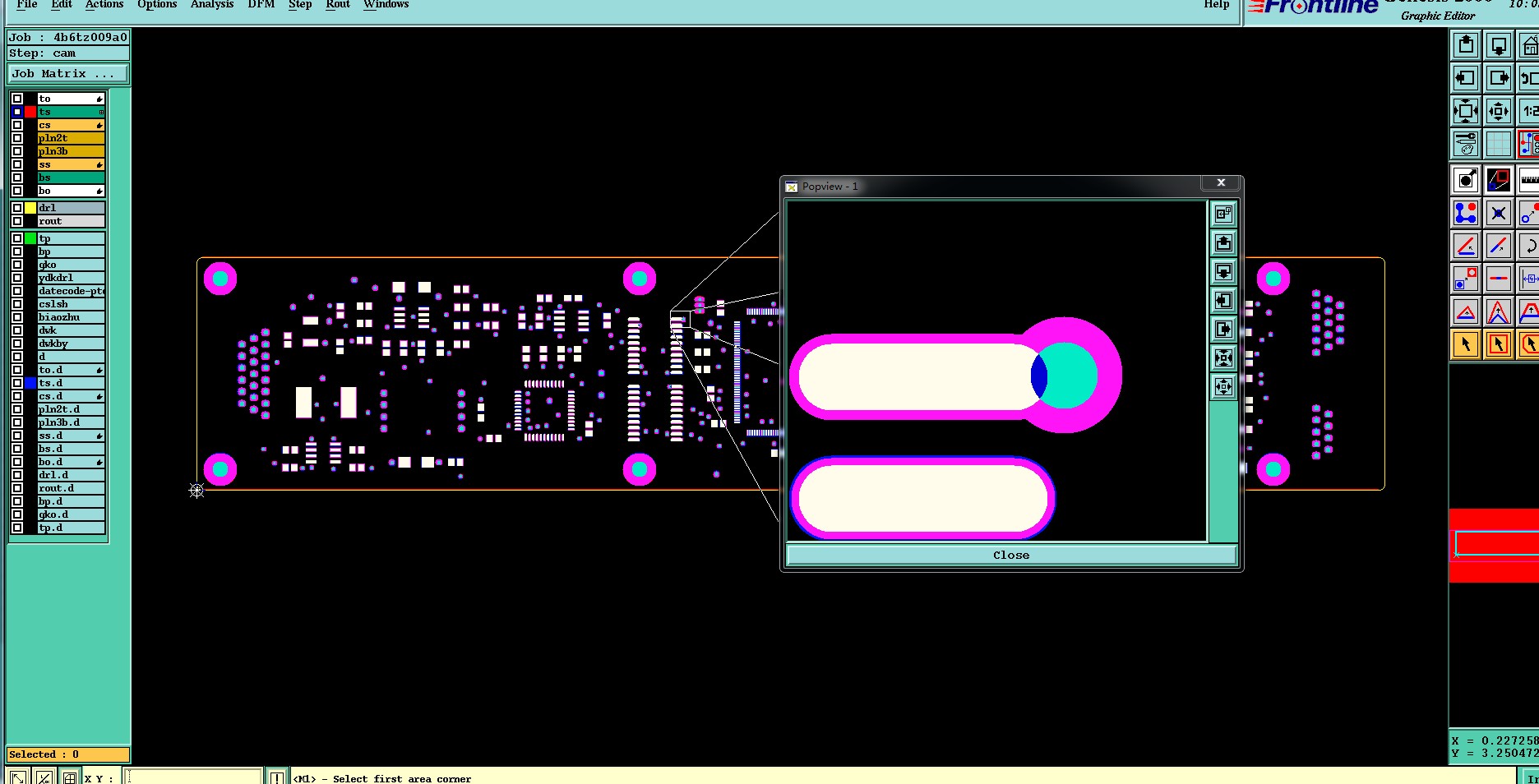The height and width of the screenshot is (784, 1539).
Task: Click Popview pan left icon
Action: click(x=1223, y=301)
